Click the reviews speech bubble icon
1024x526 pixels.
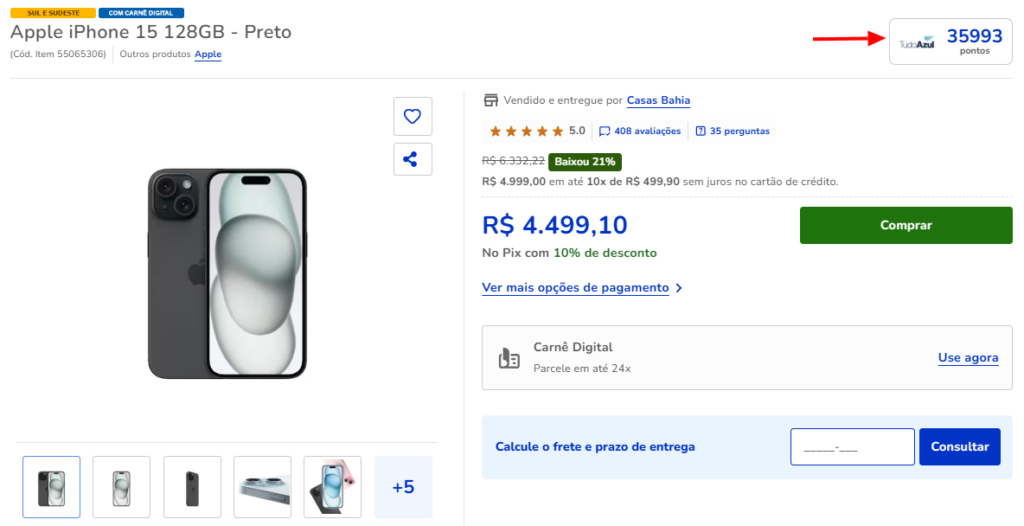coord(604,131)
